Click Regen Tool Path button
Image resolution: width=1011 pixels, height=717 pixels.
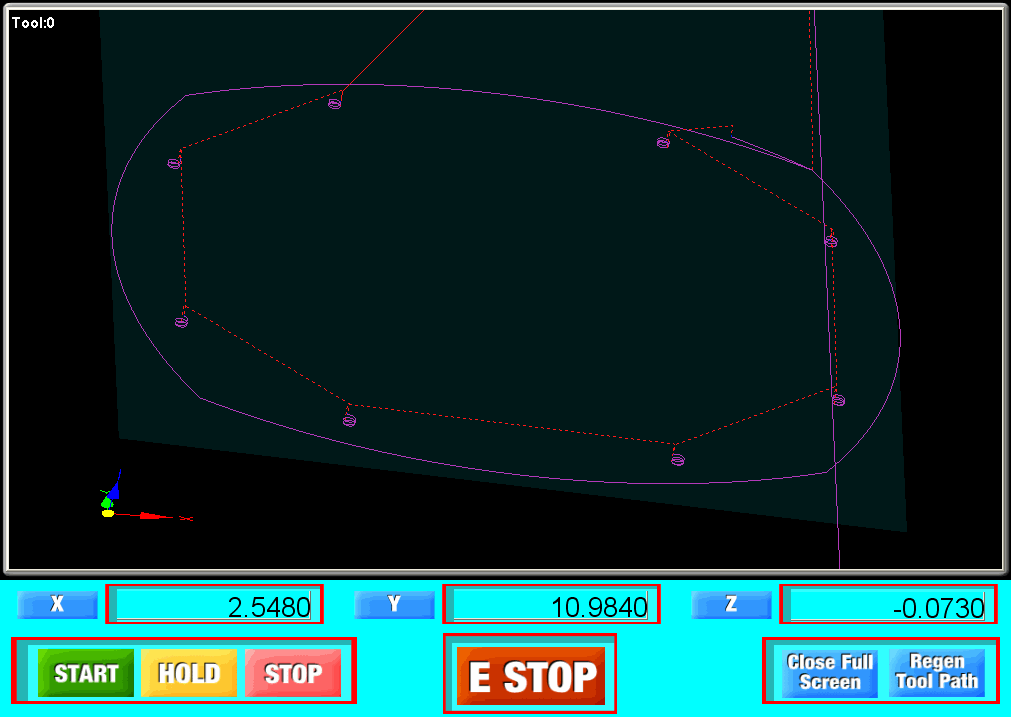(937, 672)
